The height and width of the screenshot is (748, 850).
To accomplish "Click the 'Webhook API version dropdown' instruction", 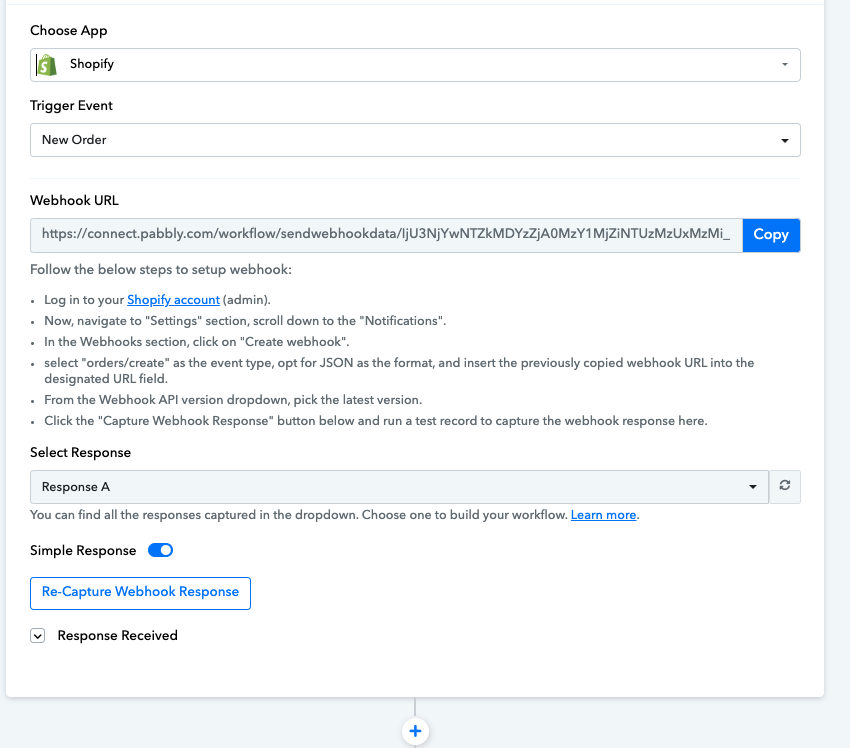I will (233, 400).
